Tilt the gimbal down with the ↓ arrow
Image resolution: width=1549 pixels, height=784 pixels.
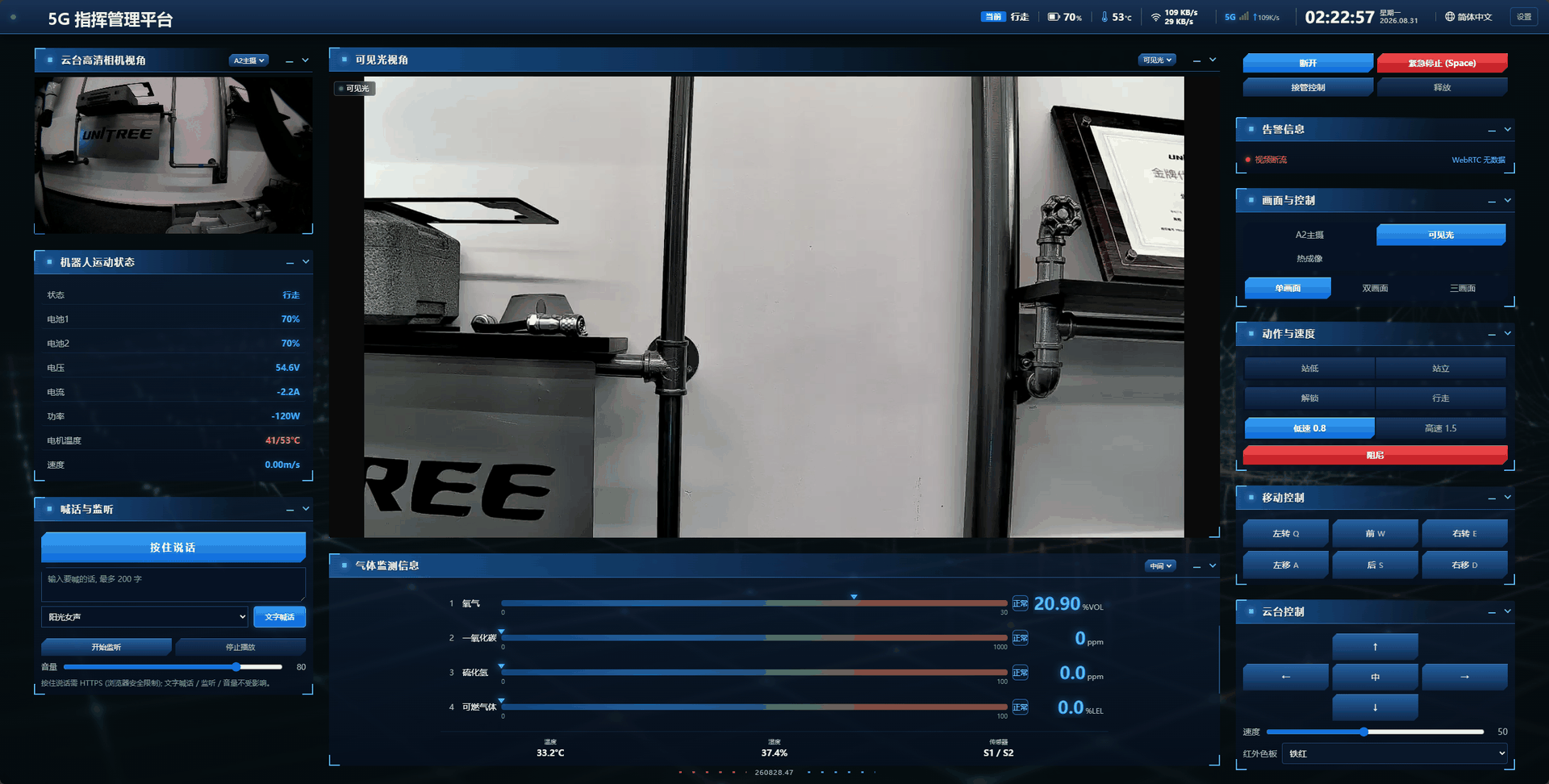click(x=1375, y=707)
